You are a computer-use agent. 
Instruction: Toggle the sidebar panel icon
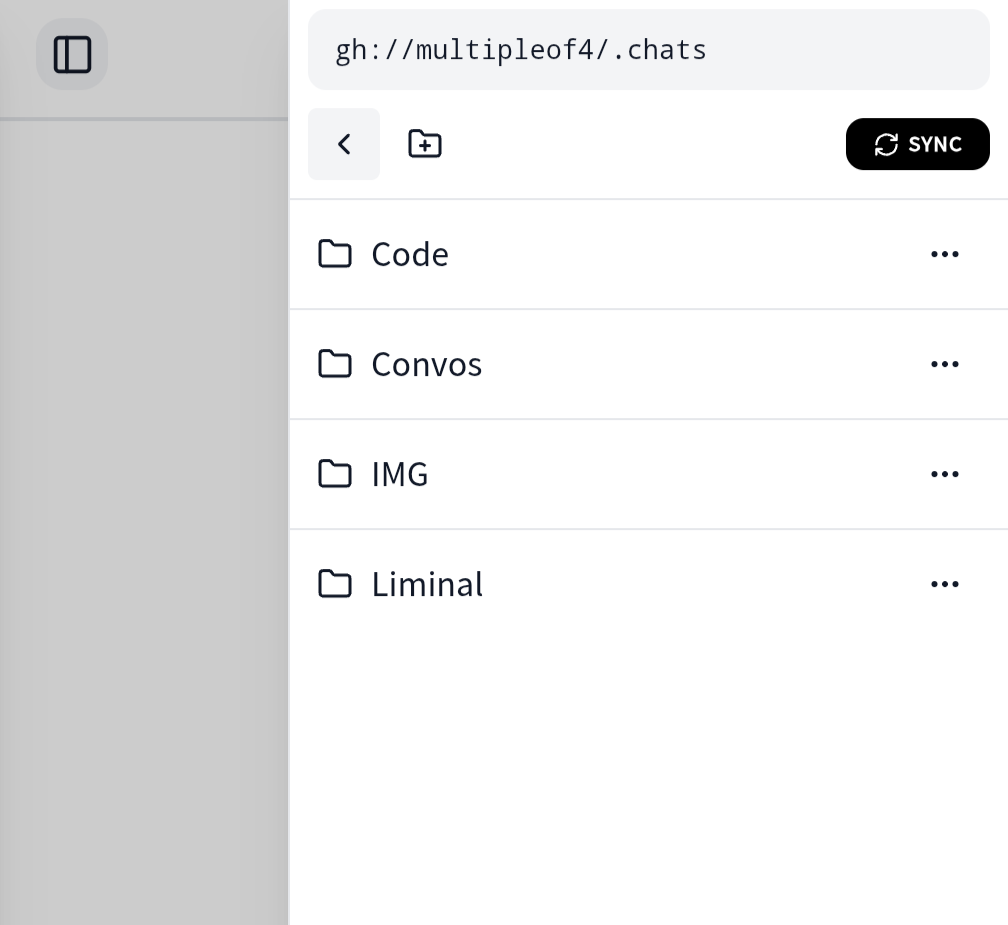click(x=72, y=54)
